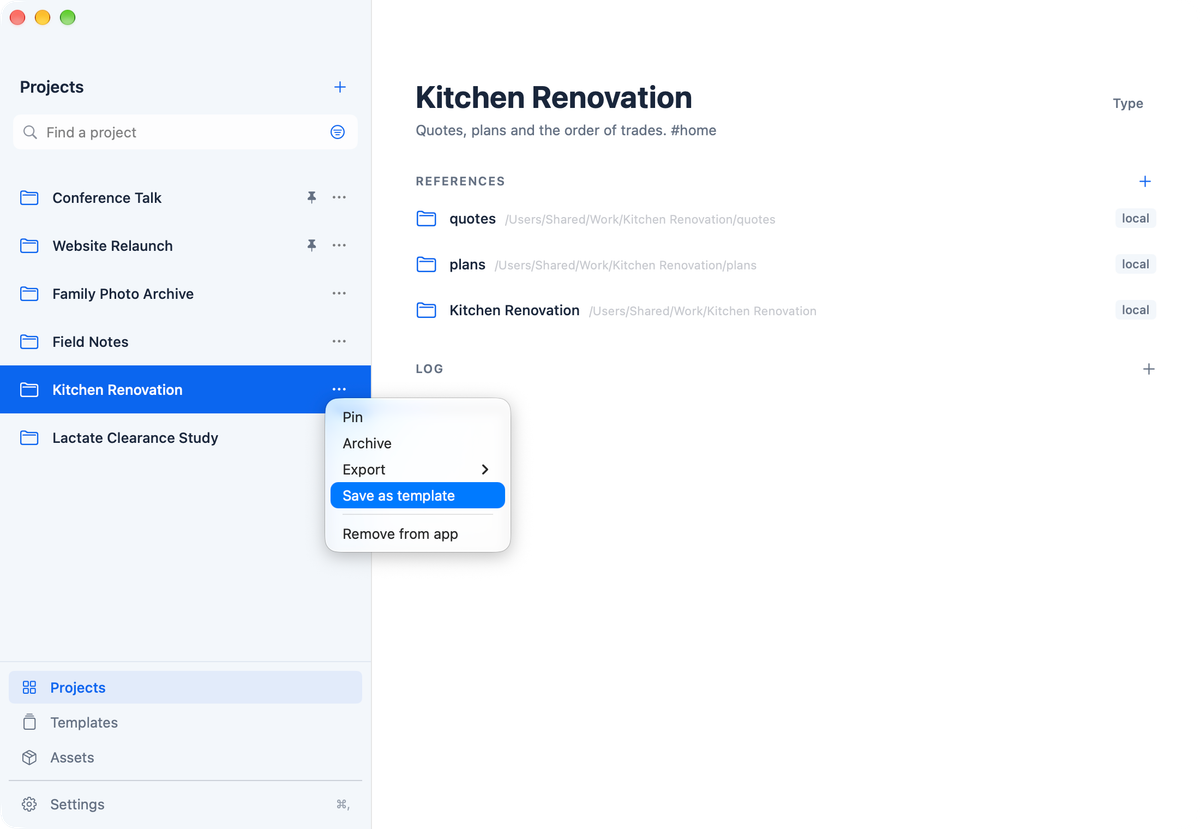
Task: Click the Type button
Action: [x=1128, y=103]
